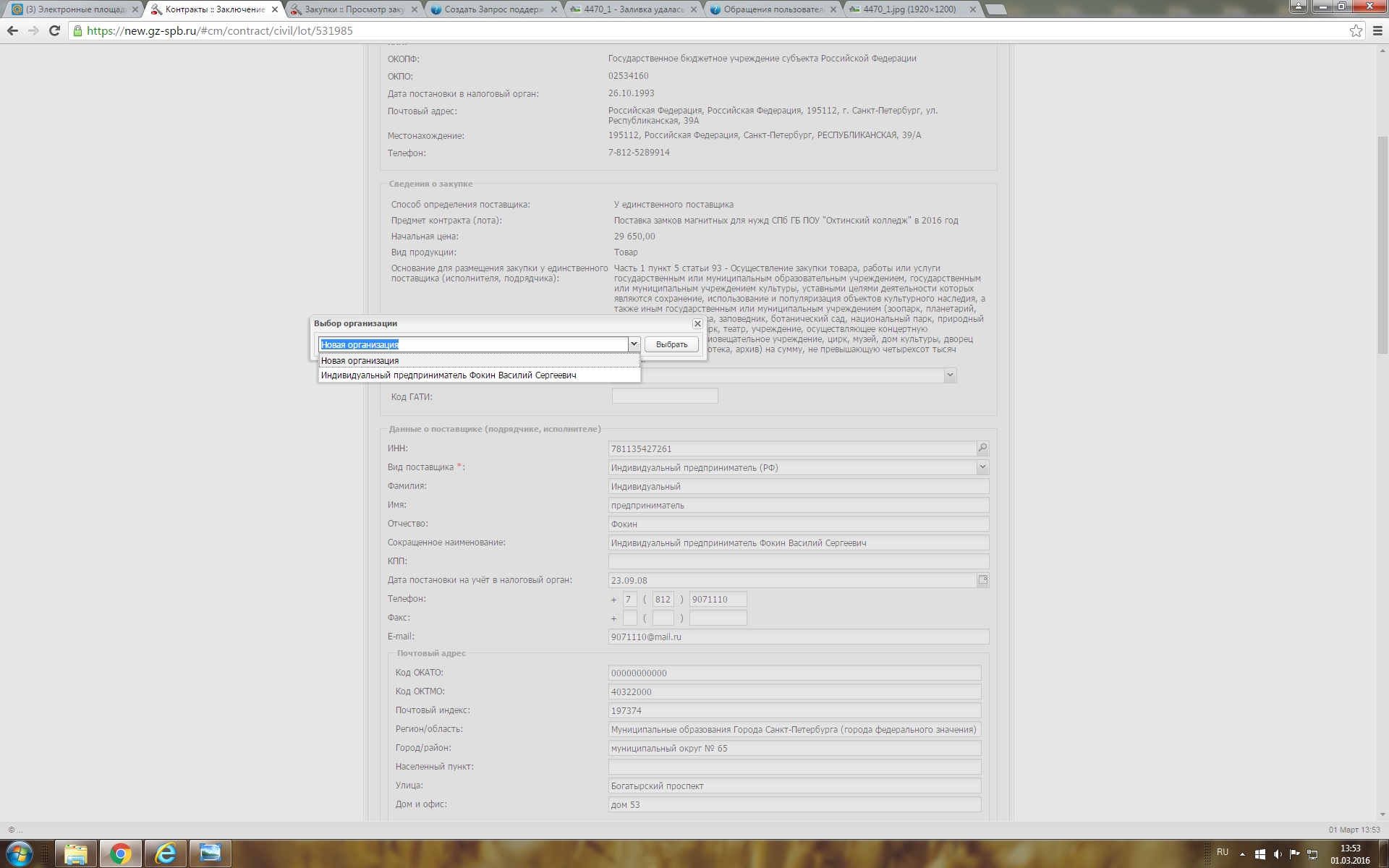Viewport: 1389px width, 868px height.
Task: Expand the organization selection combo box arrow
Action: point(634,344)
